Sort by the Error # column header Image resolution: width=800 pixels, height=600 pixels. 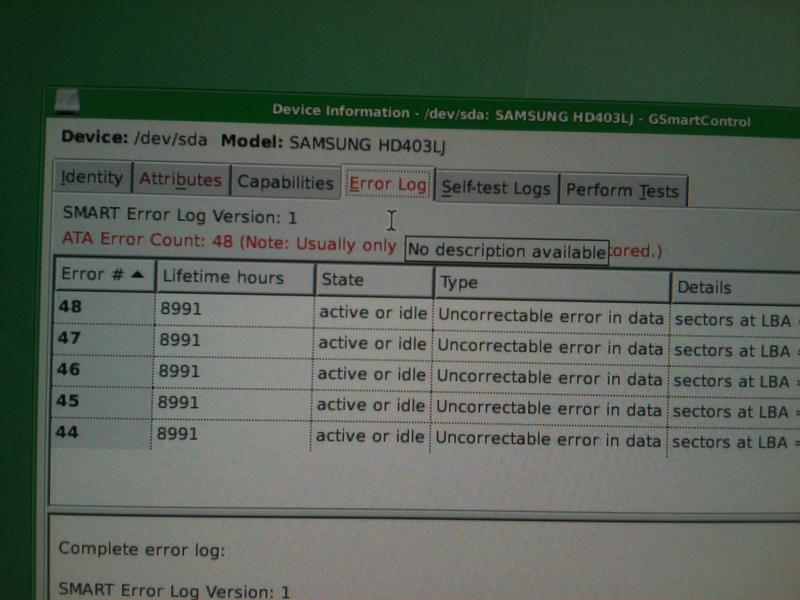tap(104, 274)
